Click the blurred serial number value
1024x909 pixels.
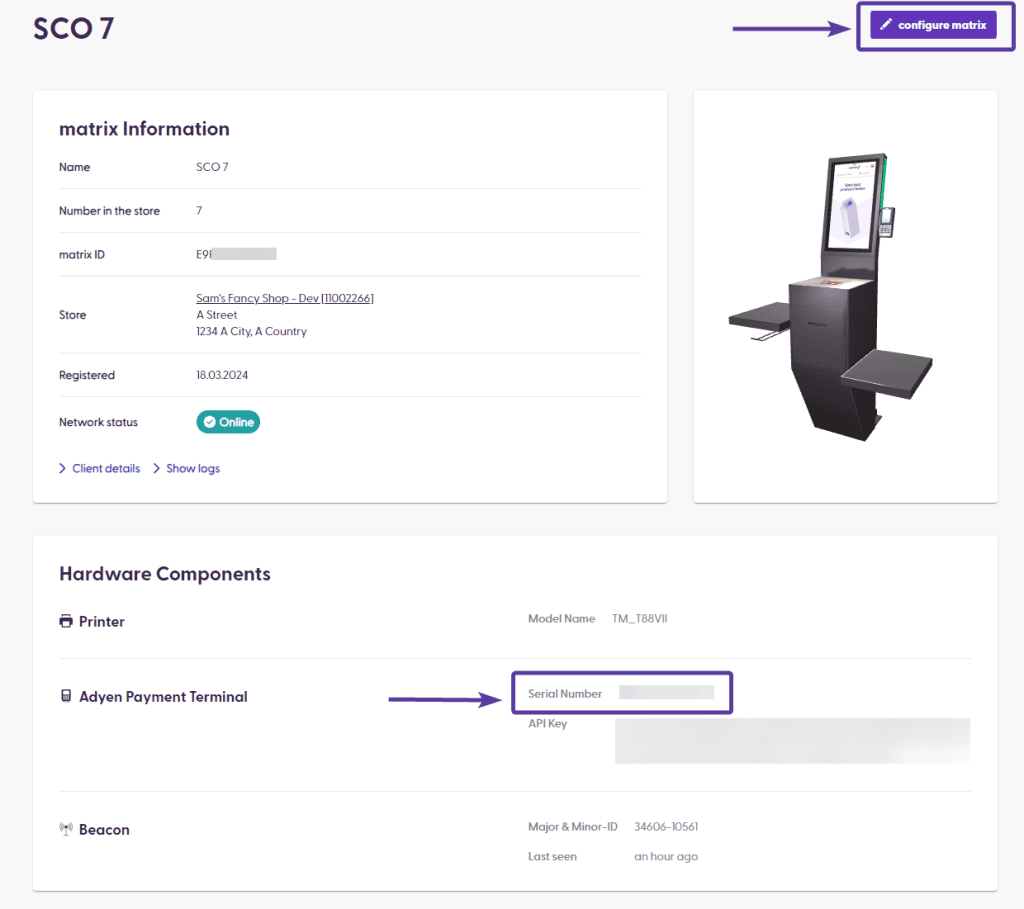[666, 692]
